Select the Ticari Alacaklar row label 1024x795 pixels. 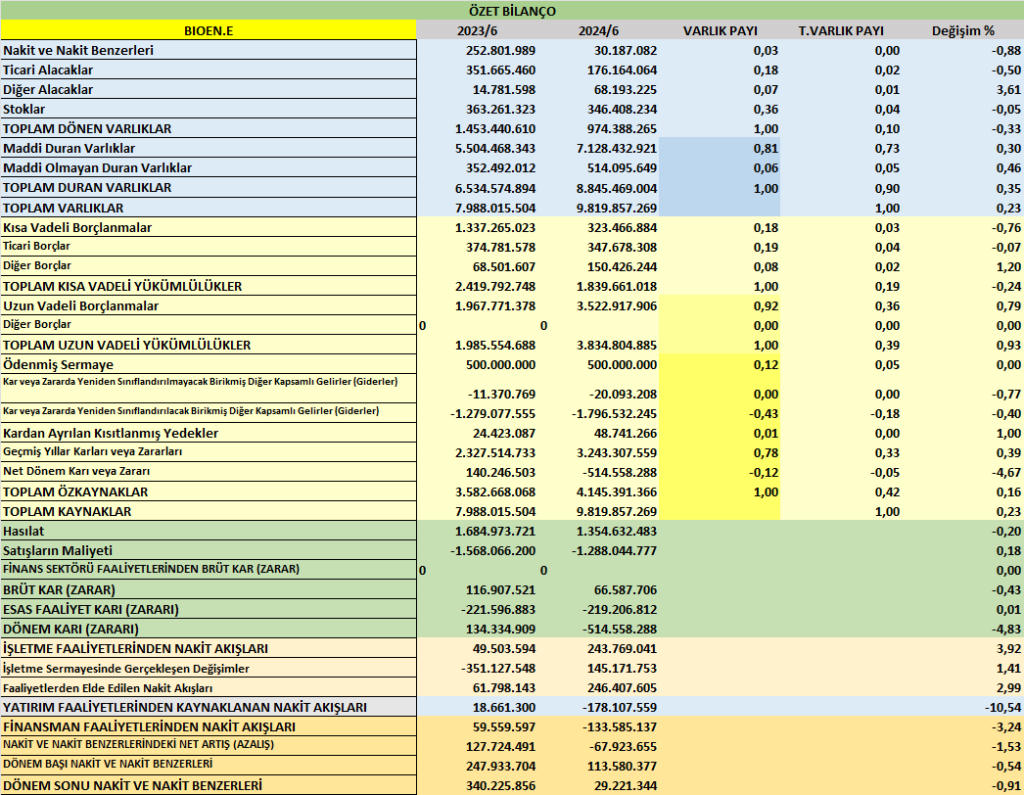point(208,69)
